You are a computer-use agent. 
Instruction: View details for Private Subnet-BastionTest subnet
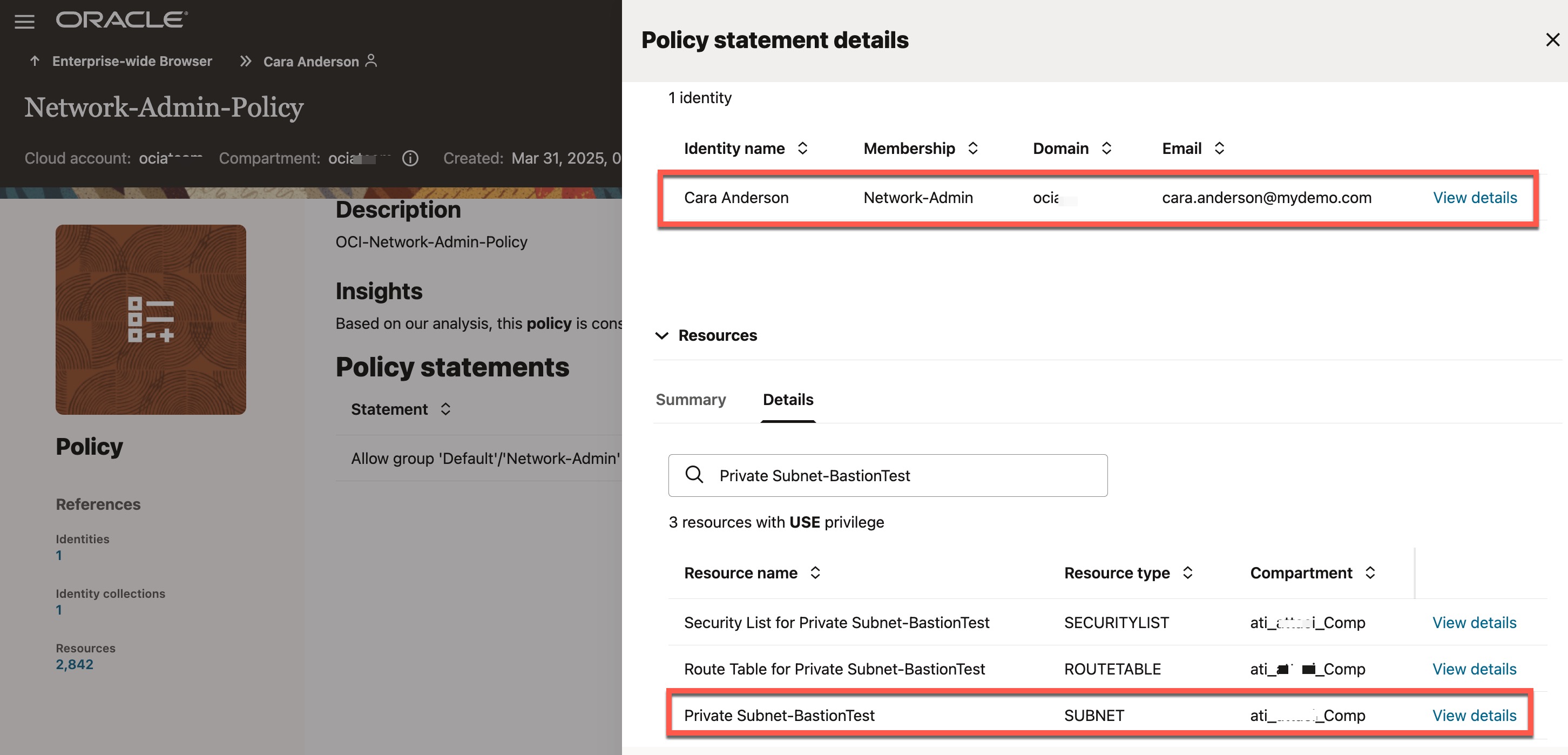pyautogui.click(x=1474, y=715)
